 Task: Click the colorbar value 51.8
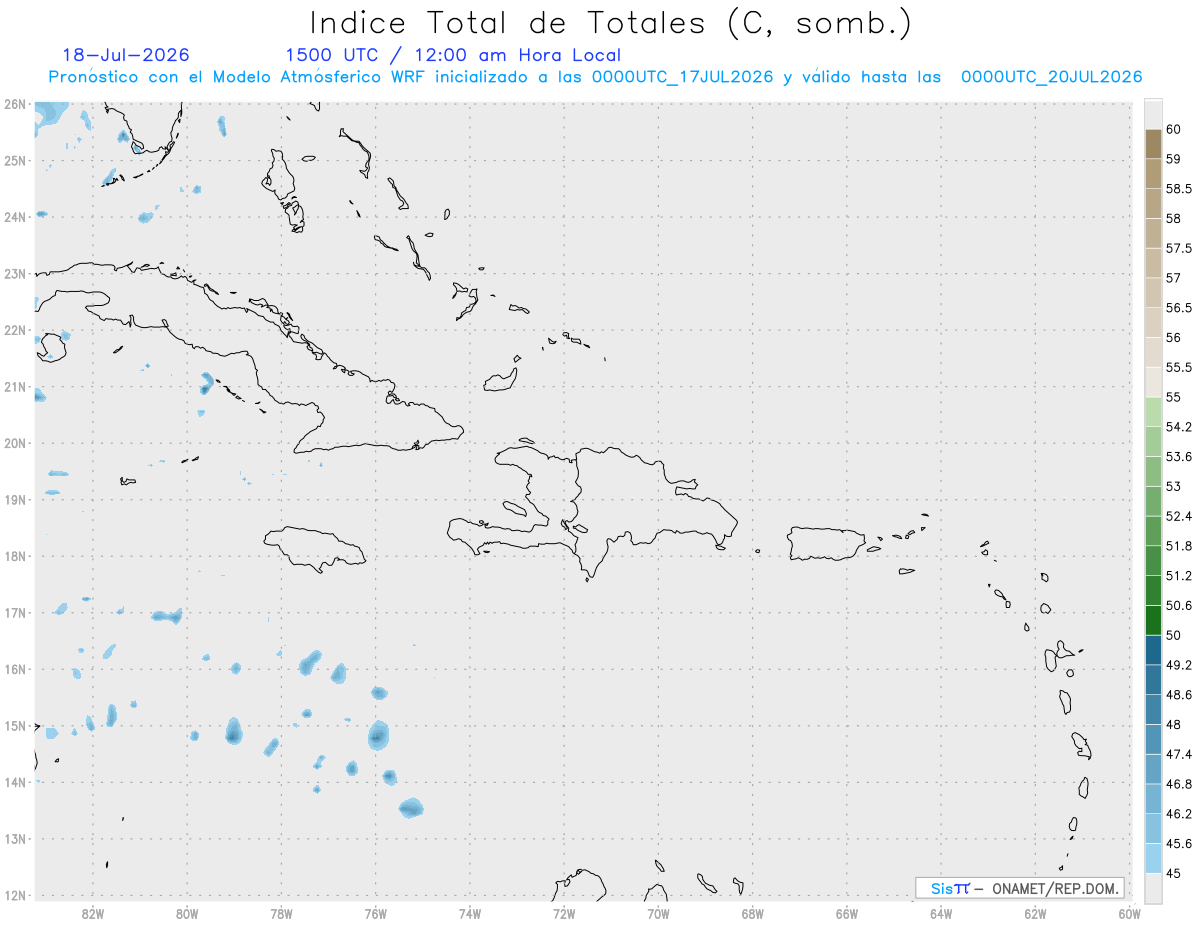tap(1179, 546)
